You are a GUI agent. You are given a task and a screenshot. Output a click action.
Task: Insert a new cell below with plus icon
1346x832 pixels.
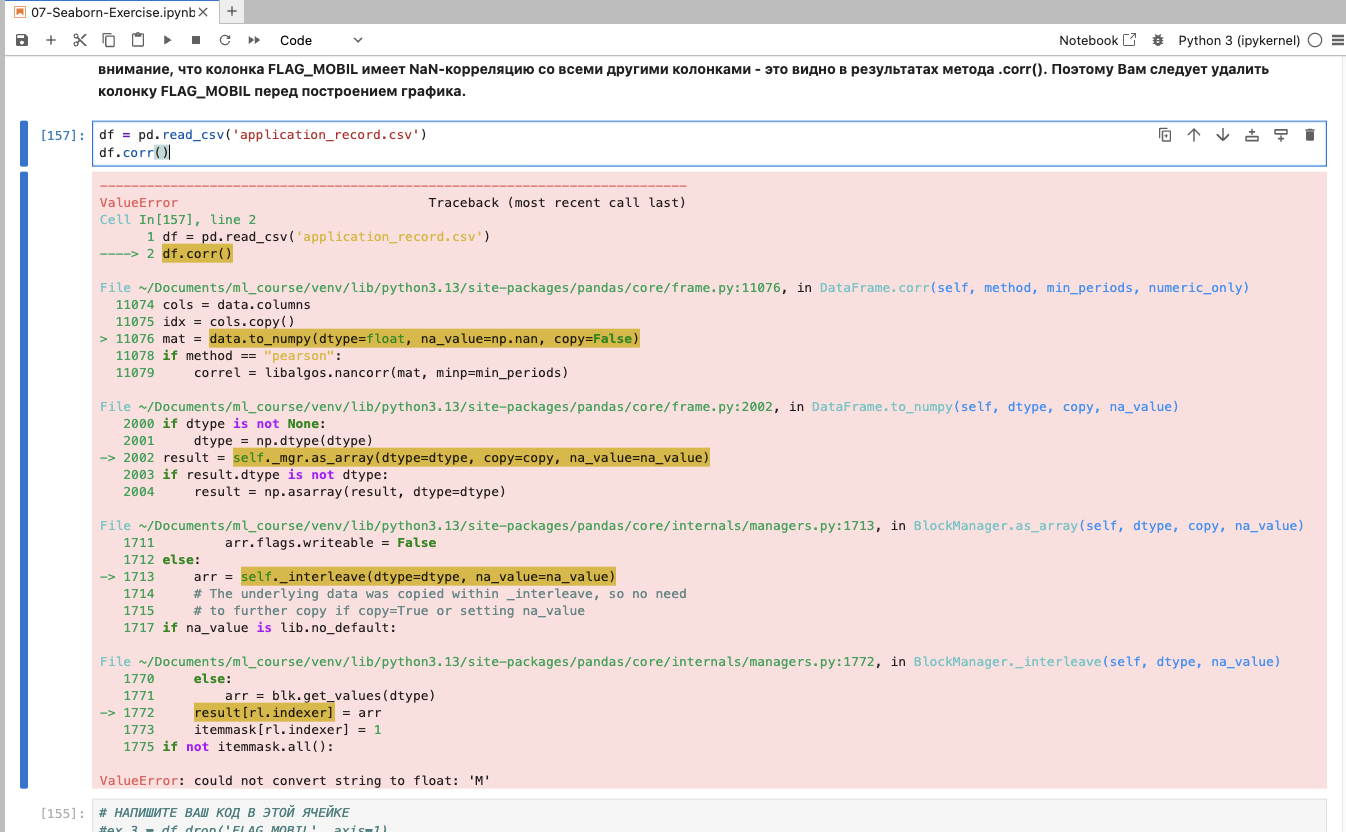[x=51, y=40]
